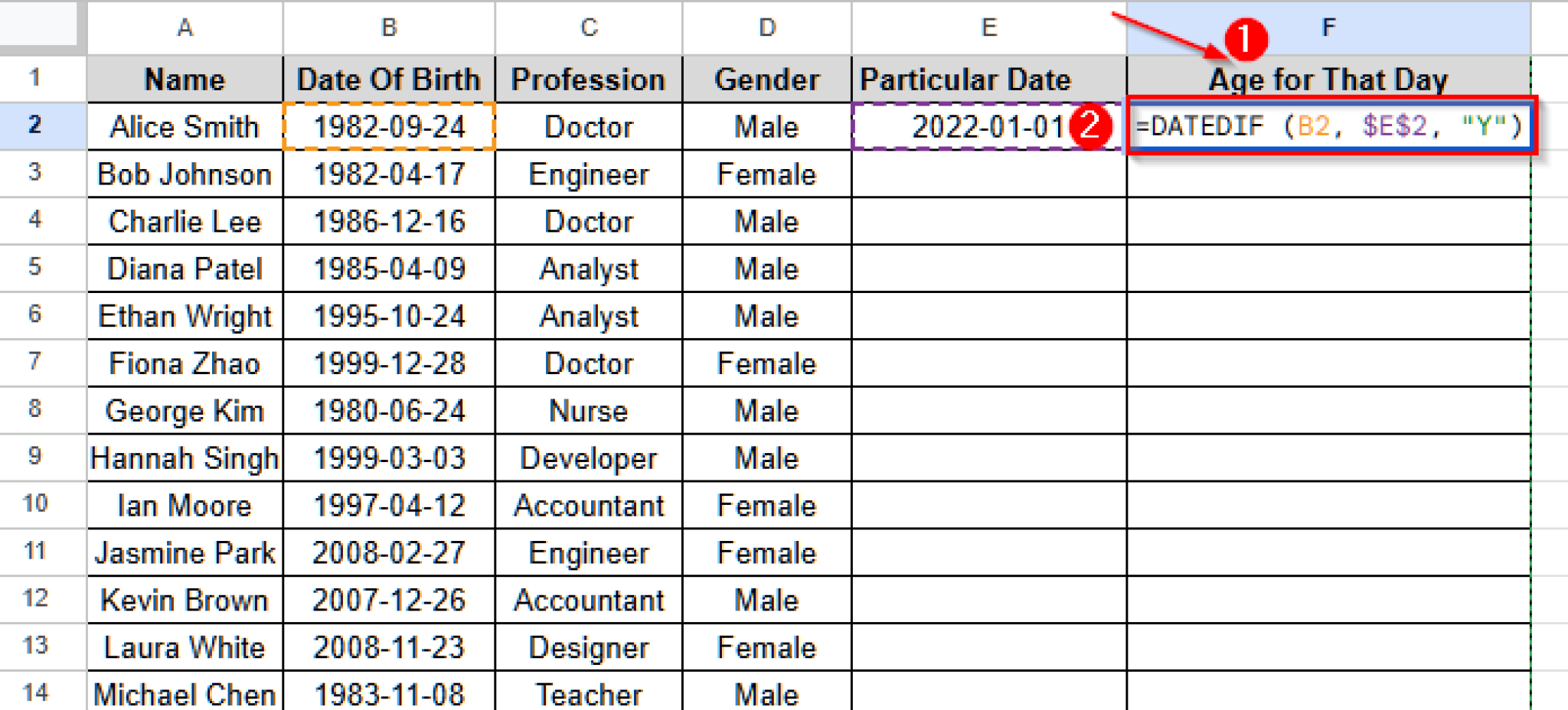Select the Gender cell for Fiona Zhao
This screenshot has height=710, width=1568.
[766, 363]
